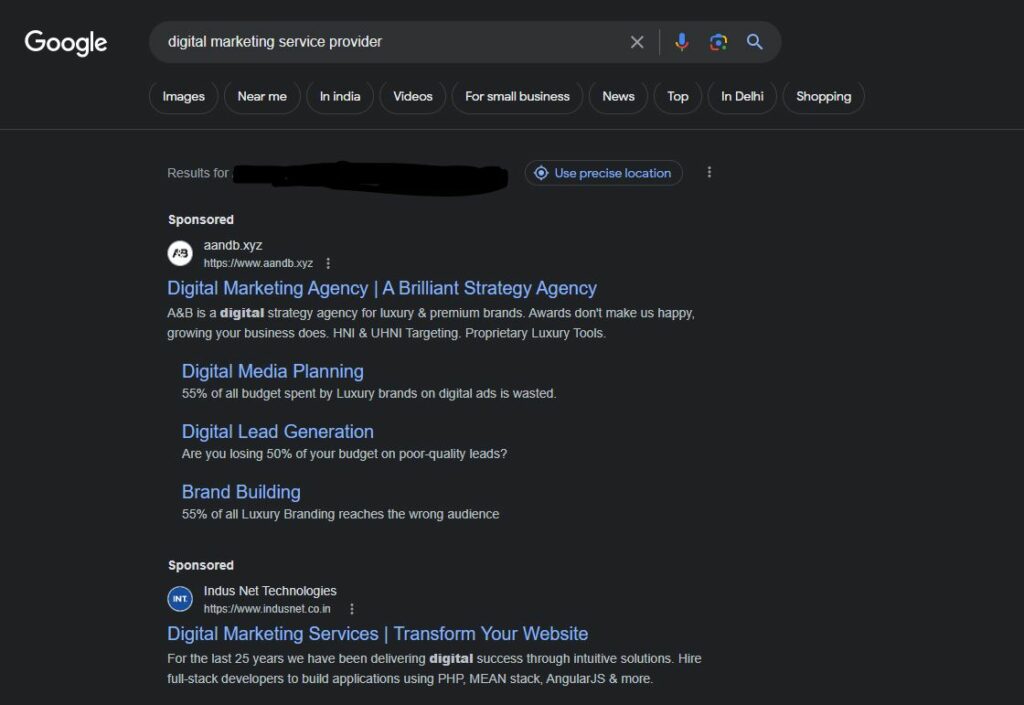Click "55% of all Luxury Branding" description
This screenshot has width=1024, height=705.
(340, 514)
